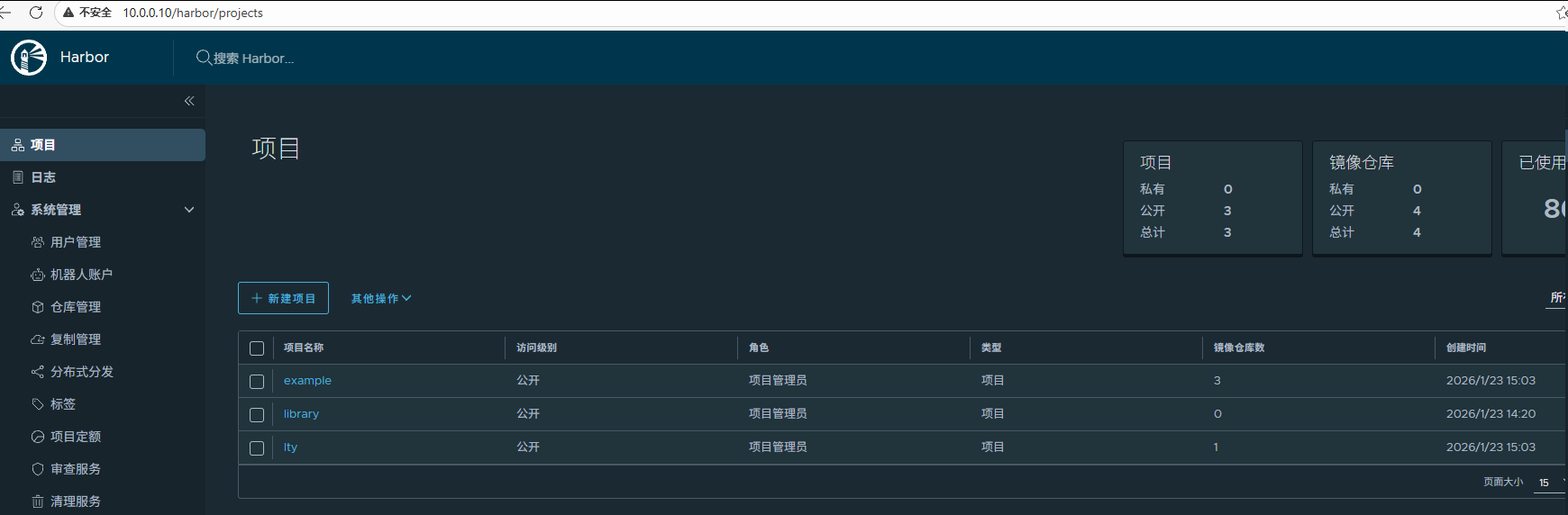This screenshot has width=1568, height=515.
Task: Click the 项目 statistics card
Action: click(x=1213, y=198)
